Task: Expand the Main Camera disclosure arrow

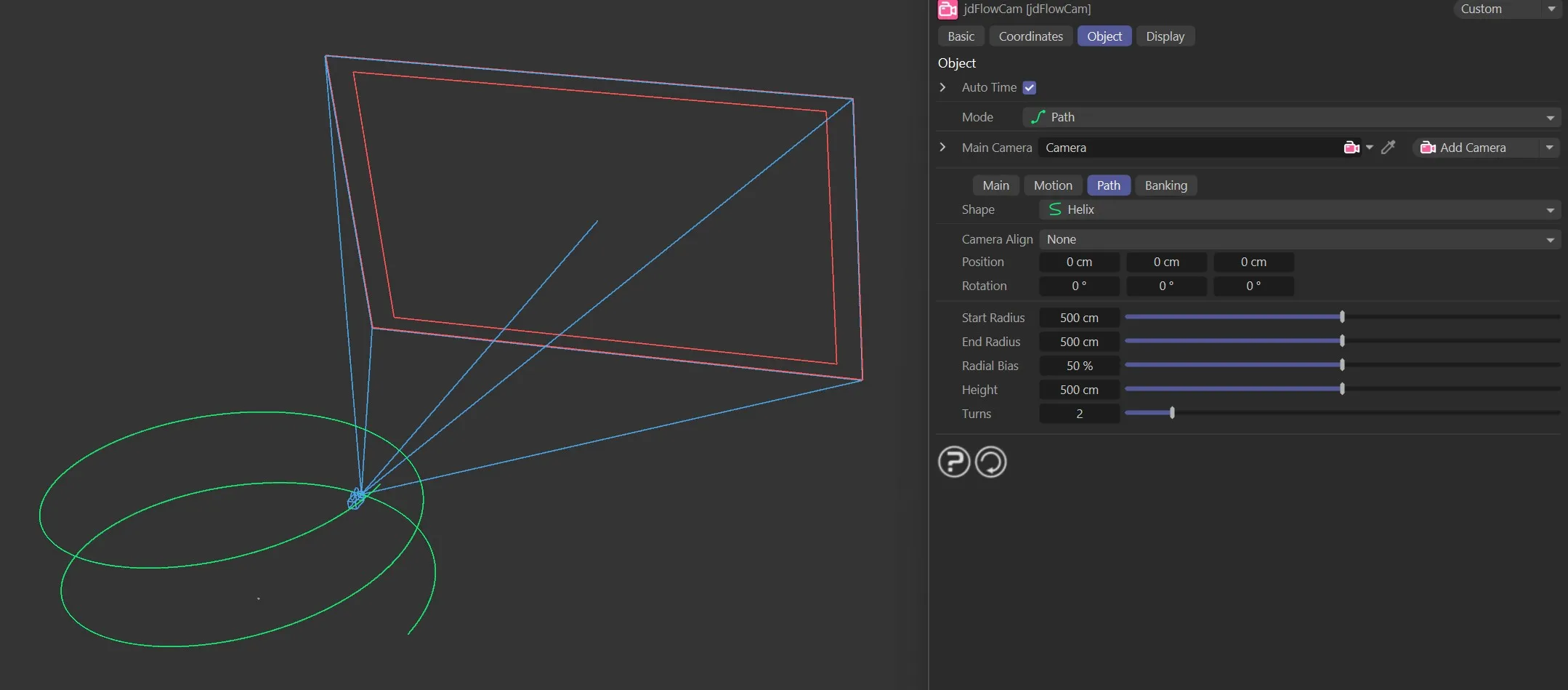Action: point(943,148)
